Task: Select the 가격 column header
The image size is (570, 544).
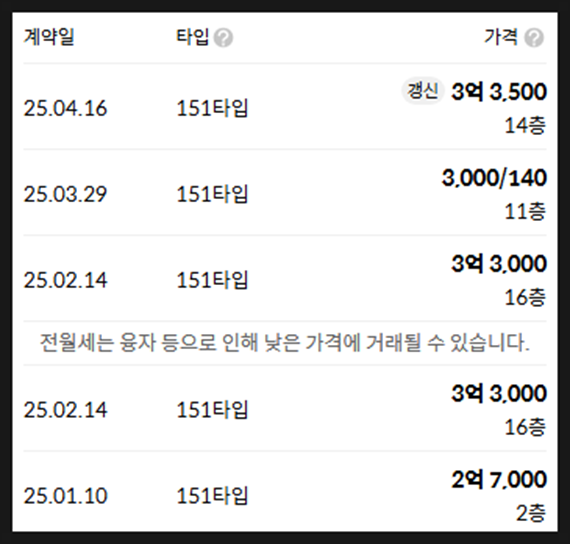Action: pyautogui.click(x=501, y=37)
